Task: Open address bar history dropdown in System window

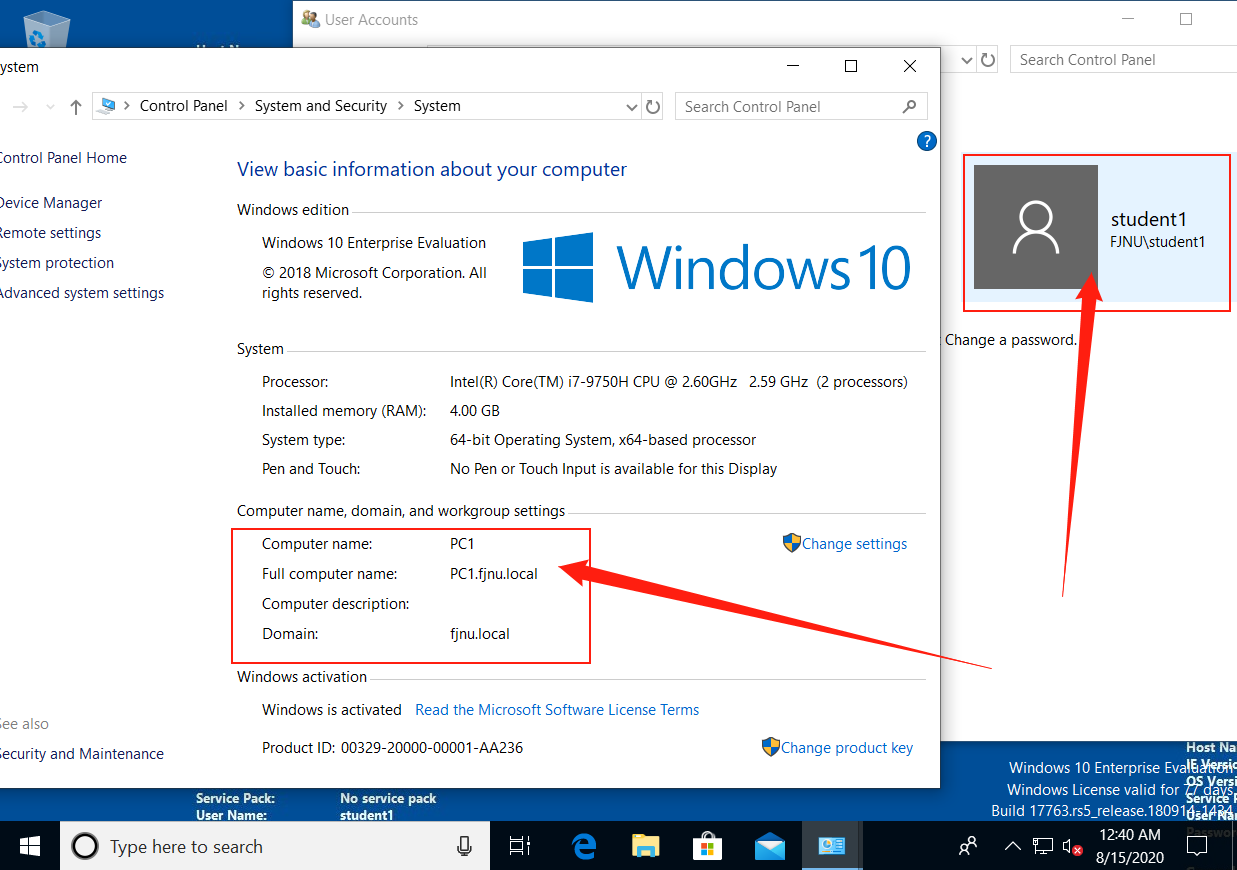Action: click(631, 106)
